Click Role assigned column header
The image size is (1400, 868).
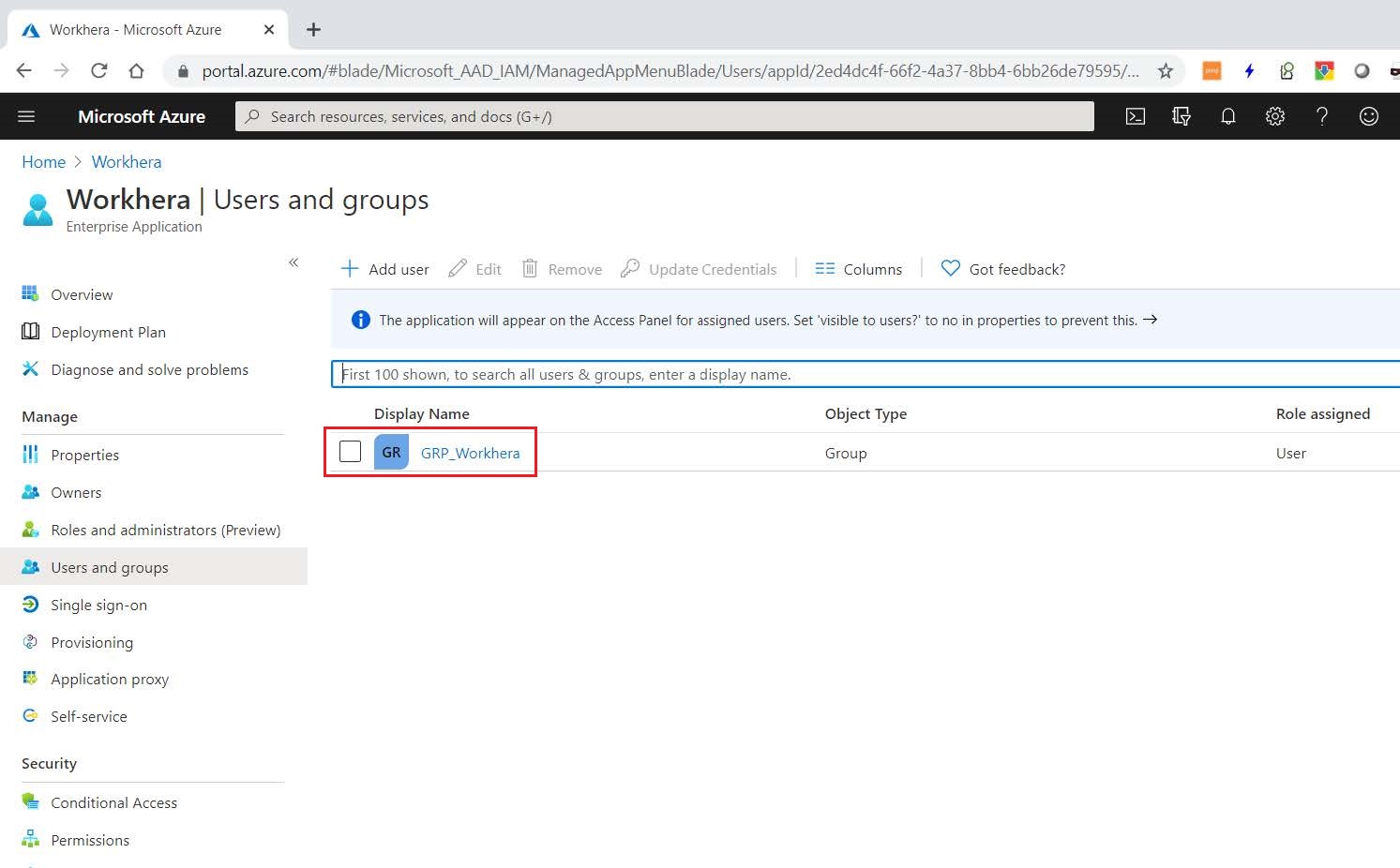point(1322,413)
